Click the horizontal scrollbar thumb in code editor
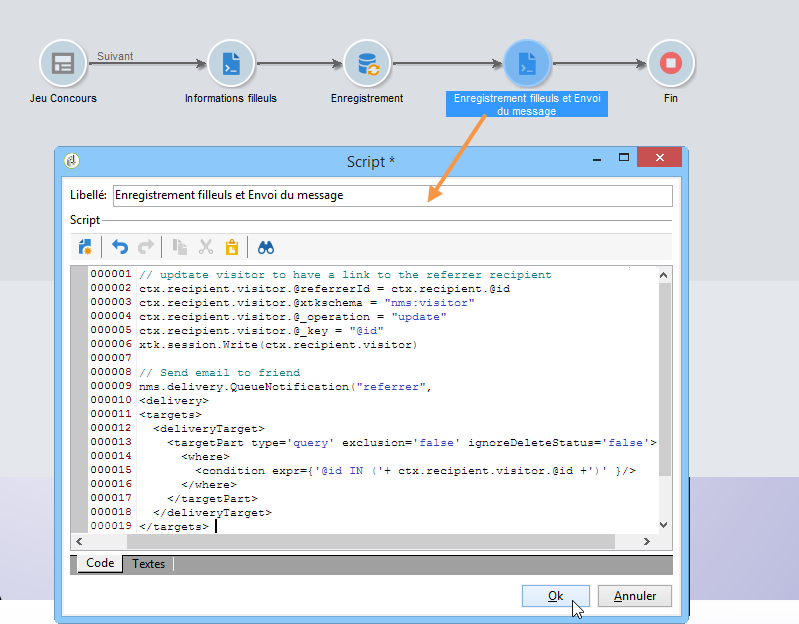Image resolution: width=799 pixels, height=624 pixels. 370,541
